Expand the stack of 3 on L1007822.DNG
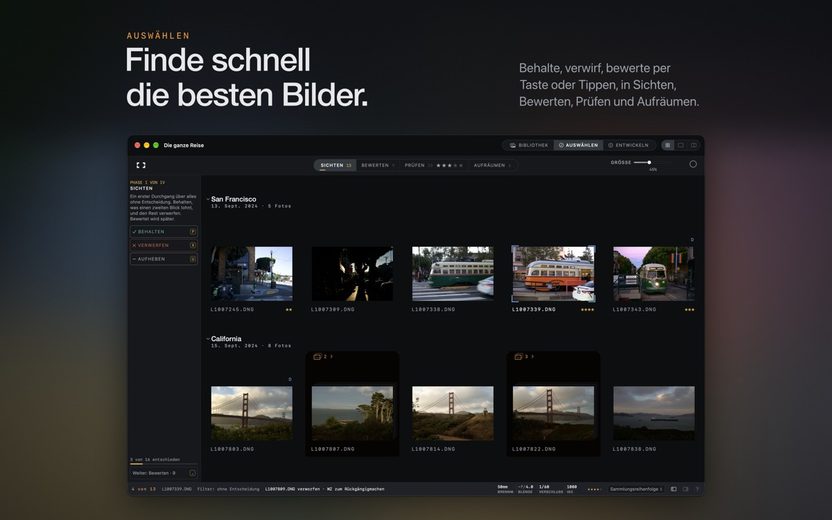The image size is (832, 520). point(524,357)
